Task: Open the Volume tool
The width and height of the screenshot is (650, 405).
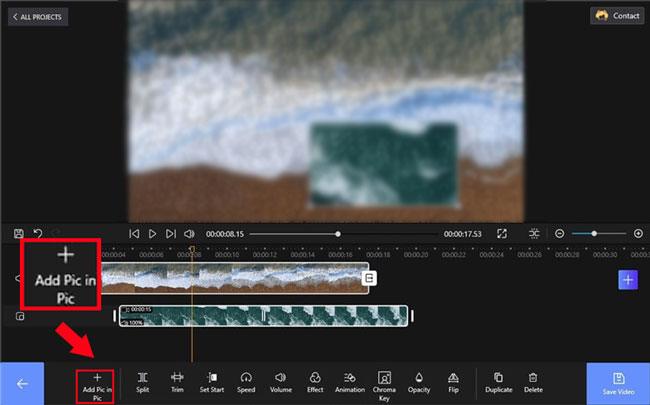Action: coord(281,383)
